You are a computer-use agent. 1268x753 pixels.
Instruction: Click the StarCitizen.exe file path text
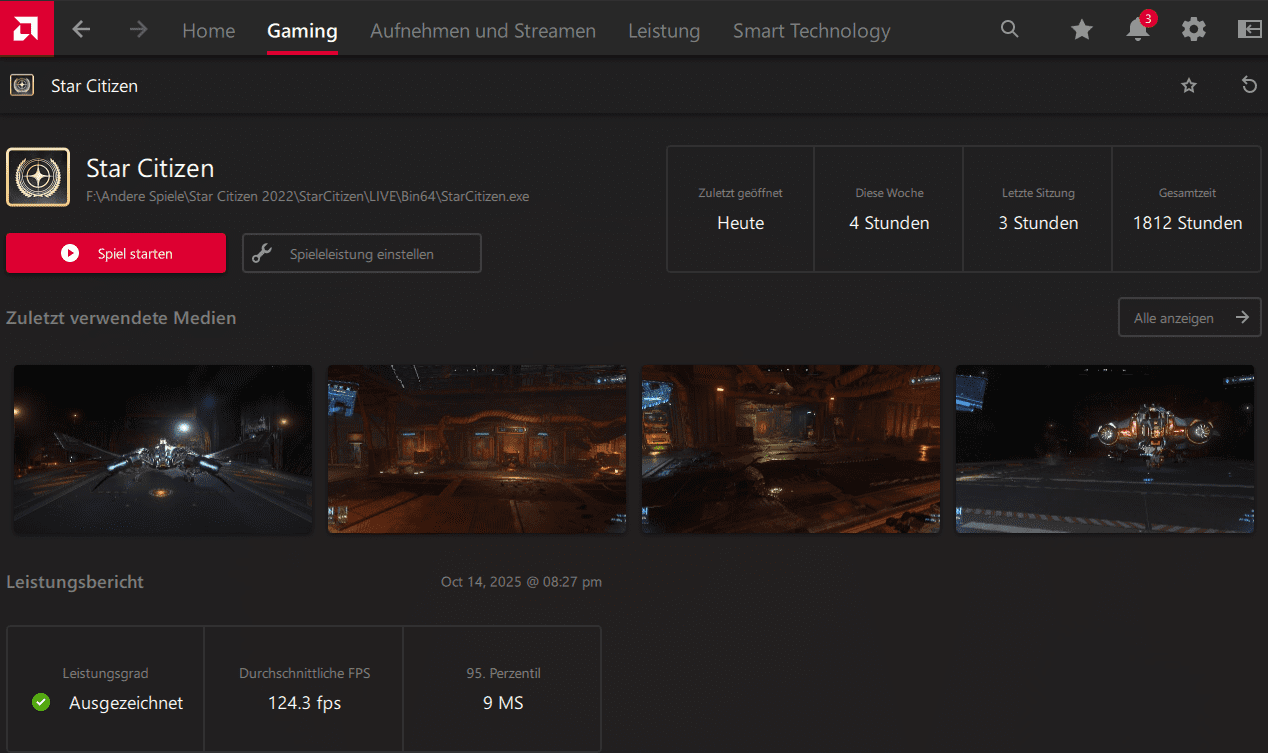point(308,197)
